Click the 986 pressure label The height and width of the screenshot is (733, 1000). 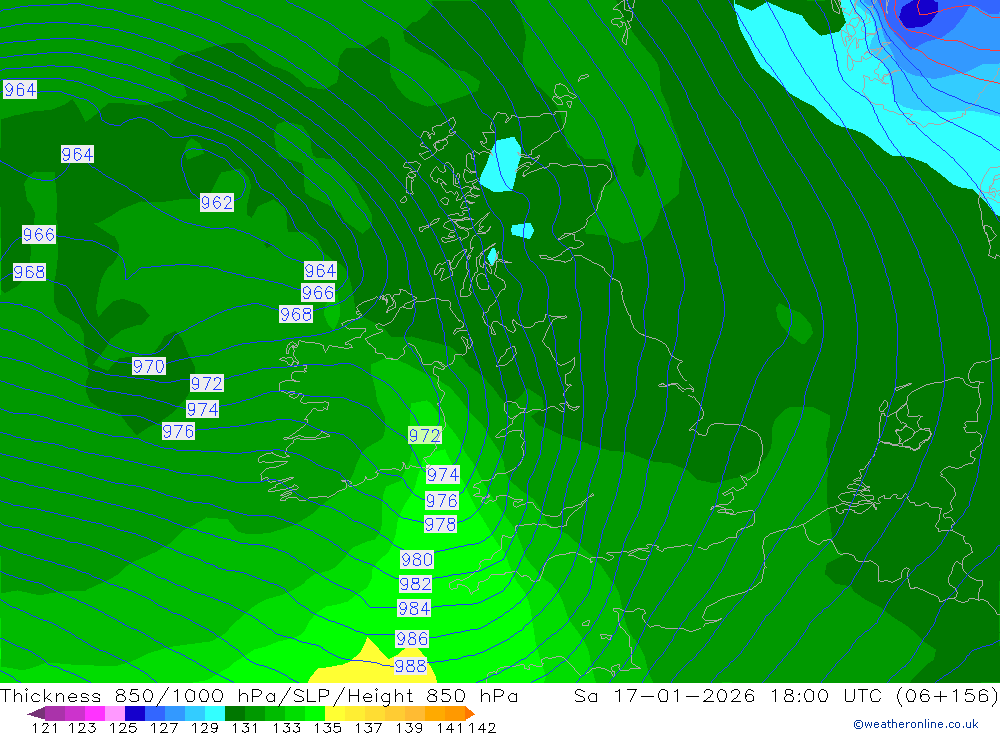point(412,639)
